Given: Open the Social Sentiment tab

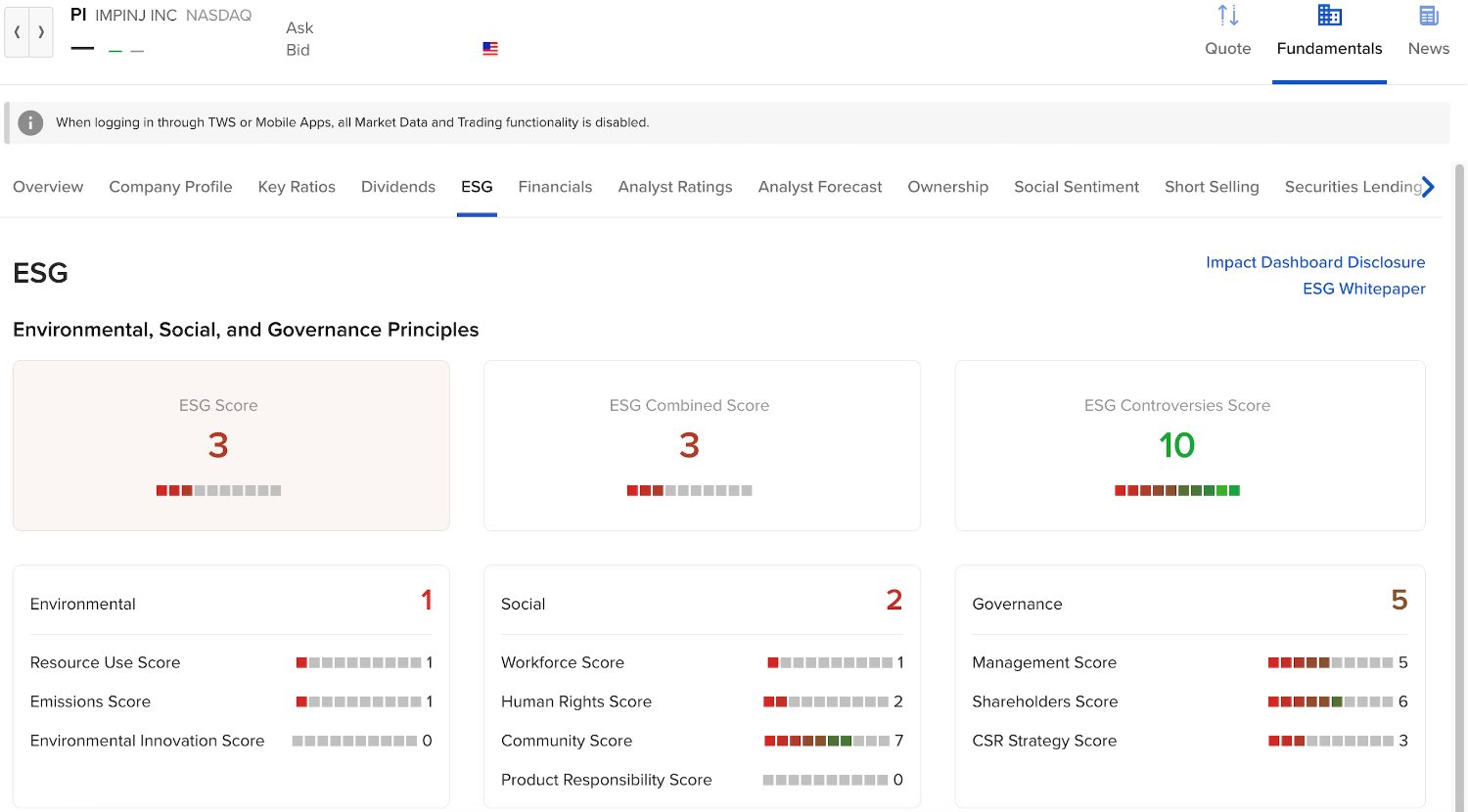Looking at the screenshot, I should pos(1077,187).
